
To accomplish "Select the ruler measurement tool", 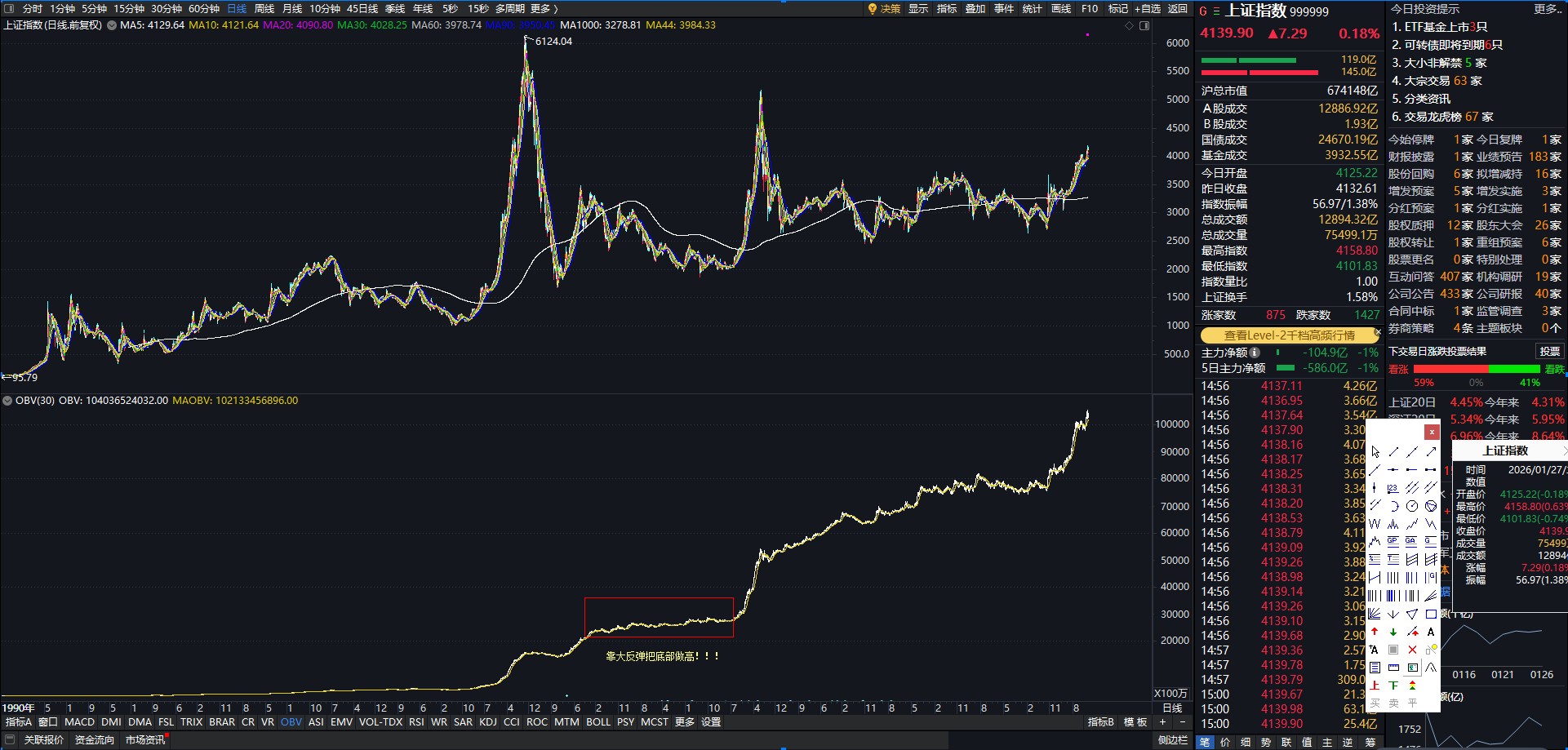I will click(x=1393, y=668).
